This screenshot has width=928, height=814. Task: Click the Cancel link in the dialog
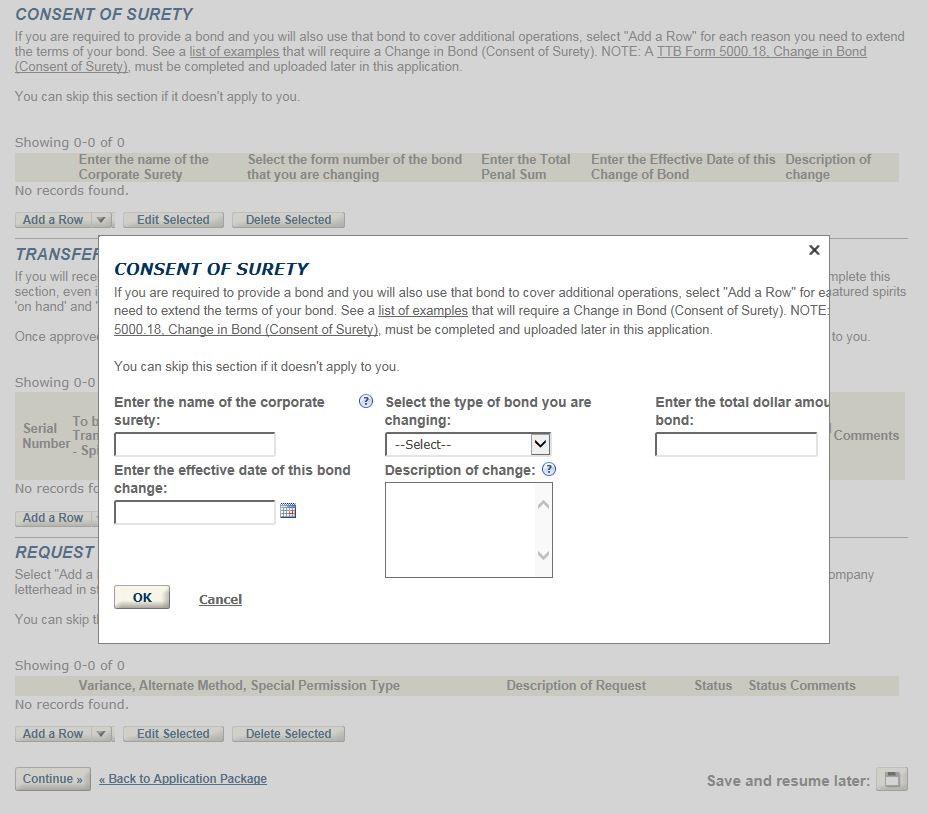(220, 599)
